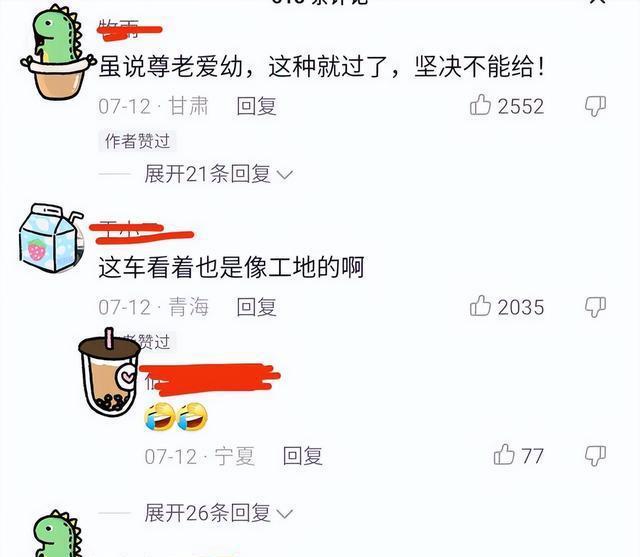Screen dimensions: 640x557
Task: Dislike the reply from 宁夏
Action: [595, 455]
